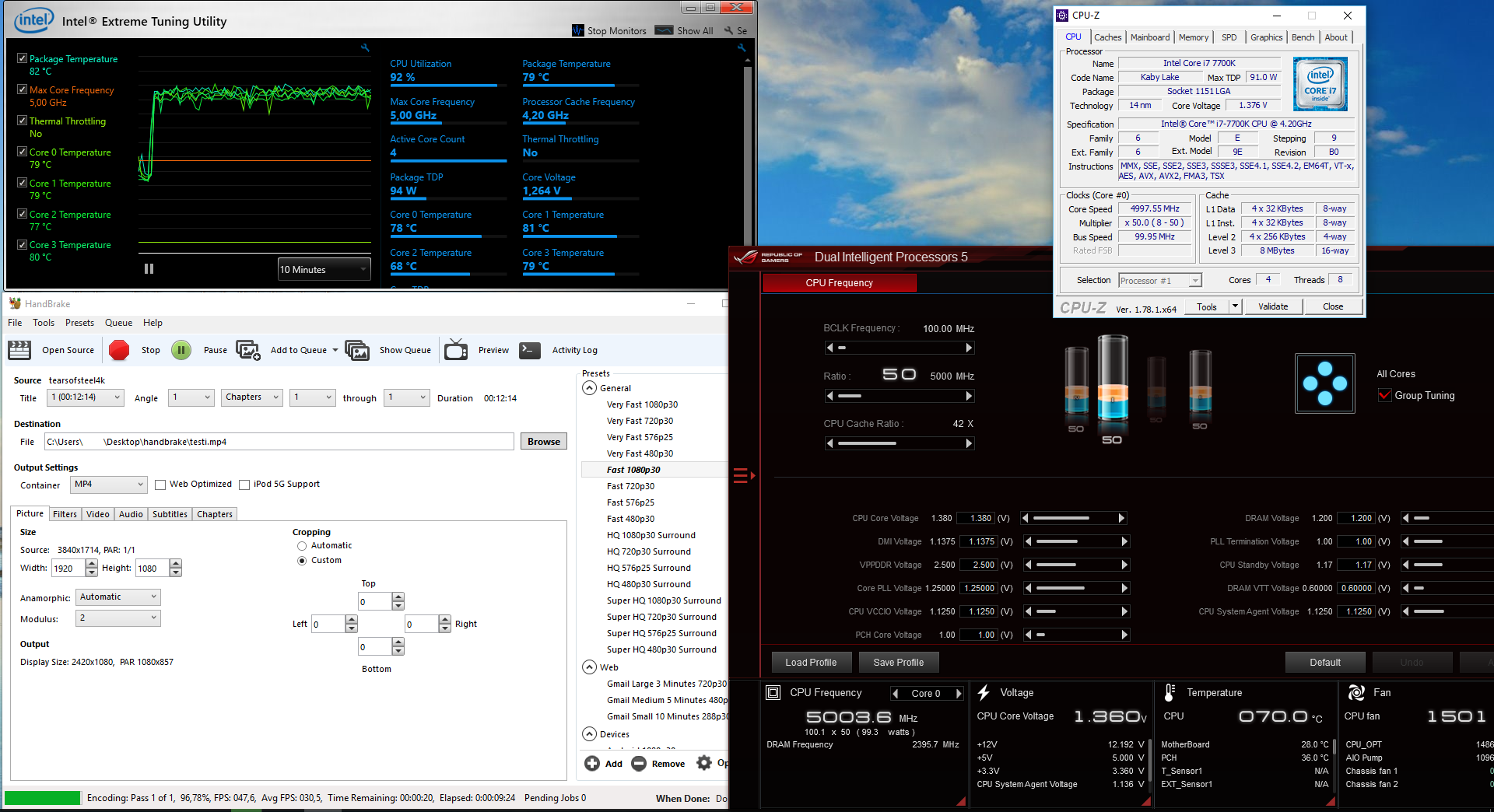This screenshot has width=1494, height=812.
Task: Switch to CPU-Z Memory tab
Action: pyautogui.click(x=1193, y=37)
